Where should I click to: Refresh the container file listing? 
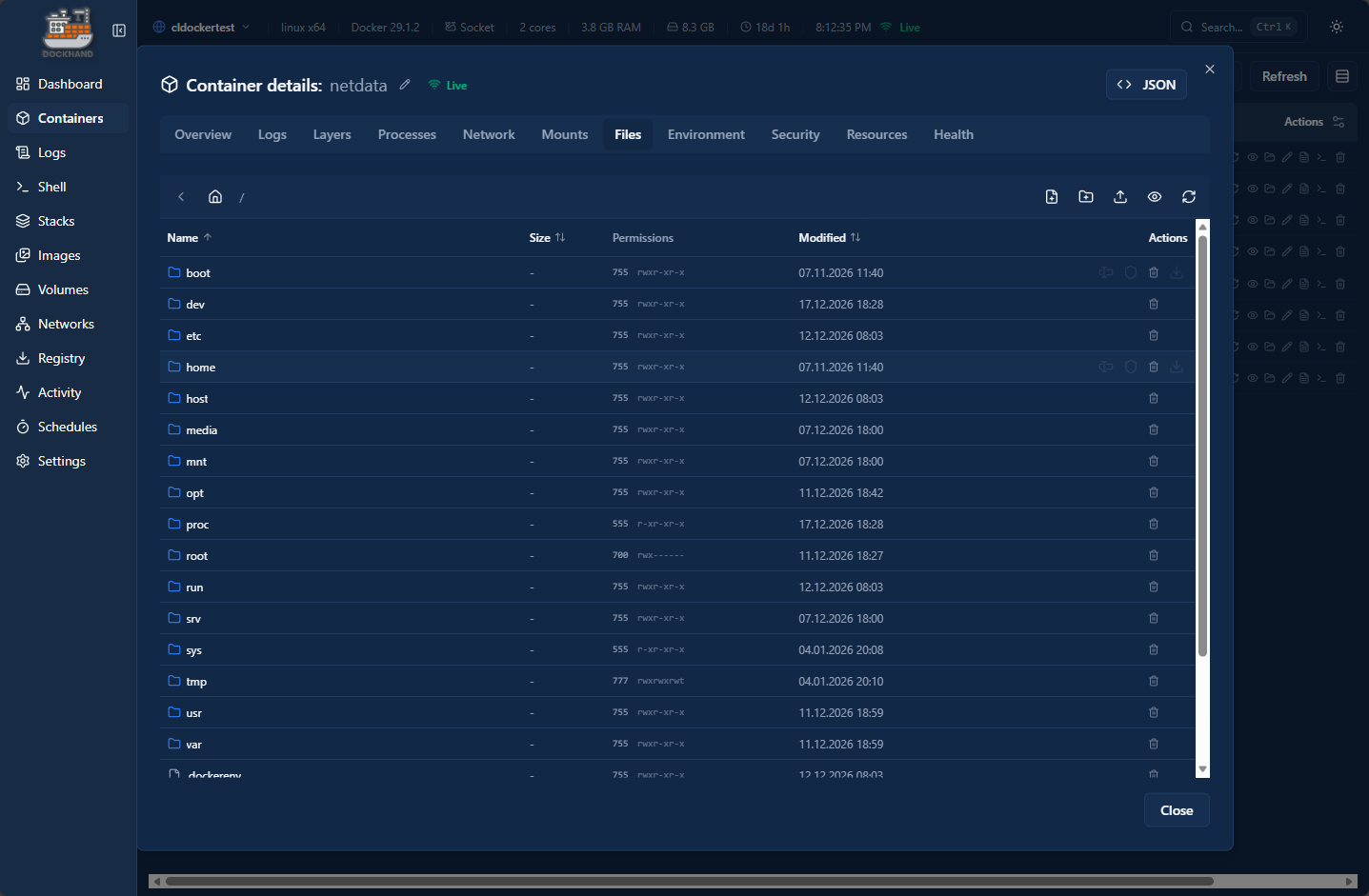[x=1189, y=196]
